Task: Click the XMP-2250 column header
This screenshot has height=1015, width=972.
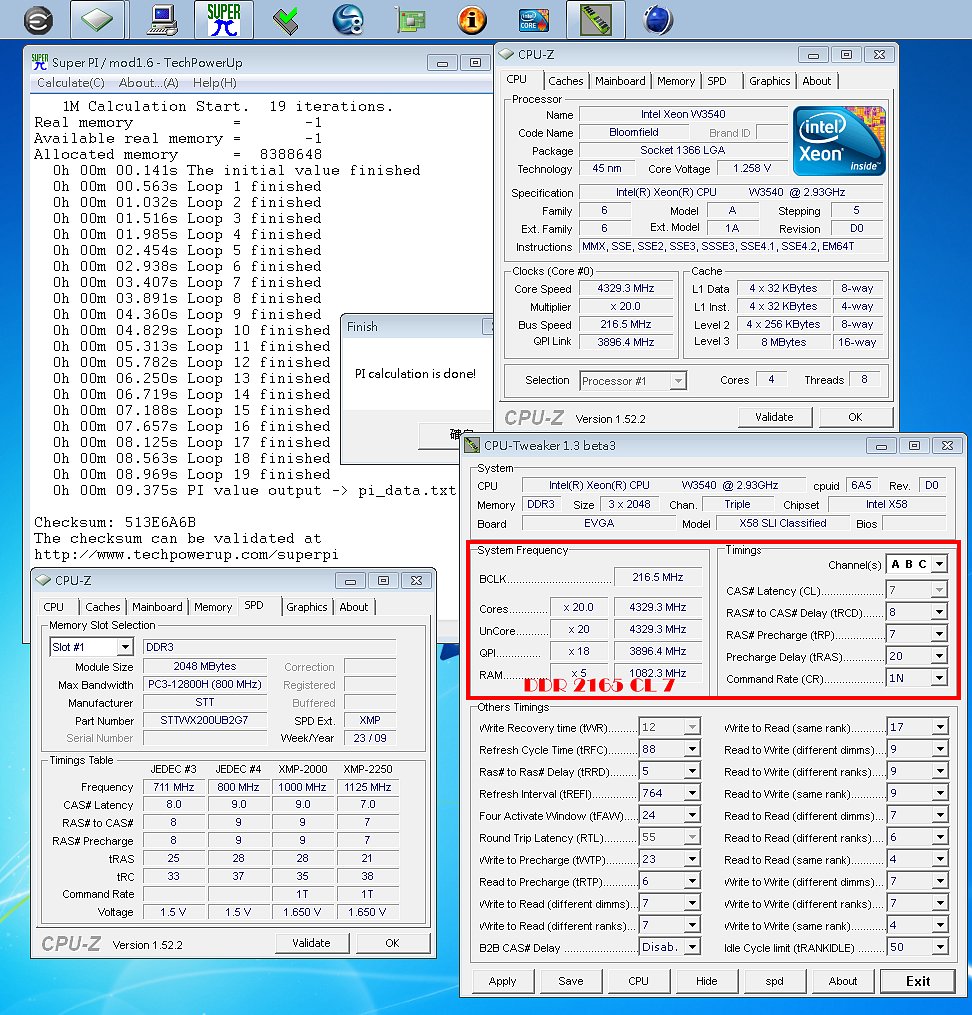Action: (x=368, y=769)
